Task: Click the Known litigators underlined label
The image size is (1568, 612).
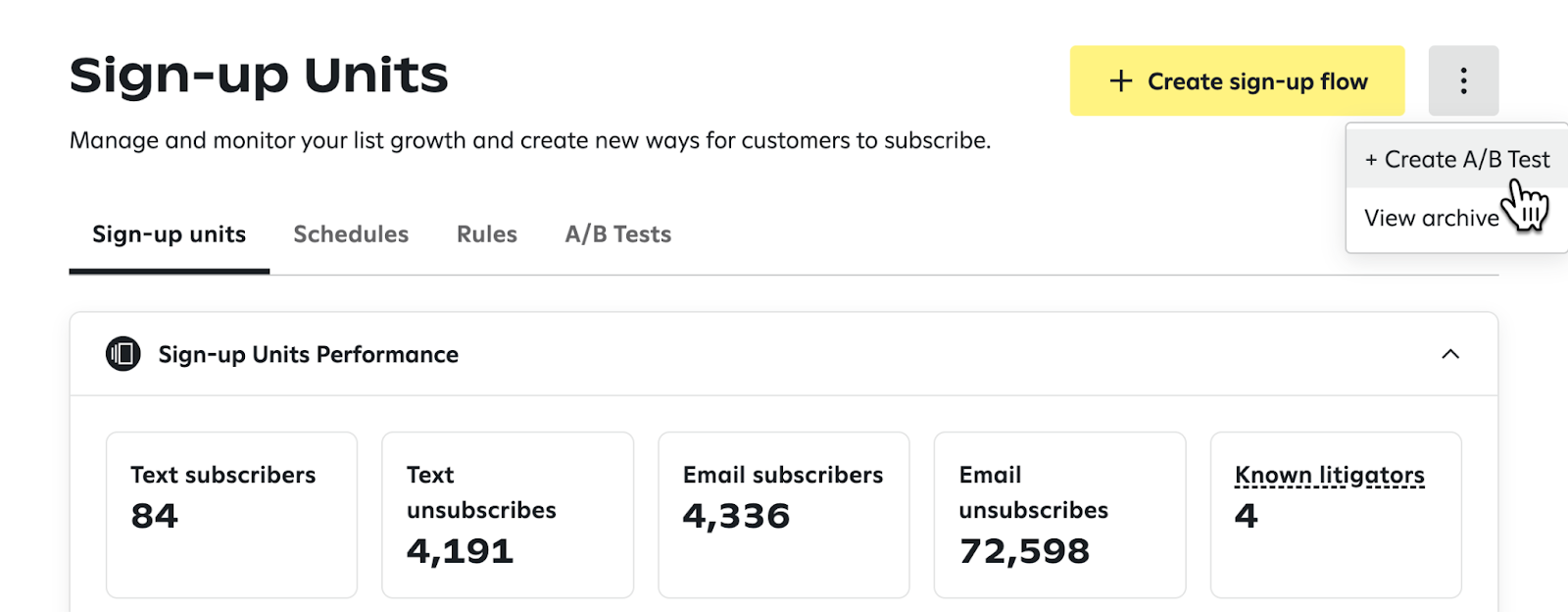Action: [1329, 475]
